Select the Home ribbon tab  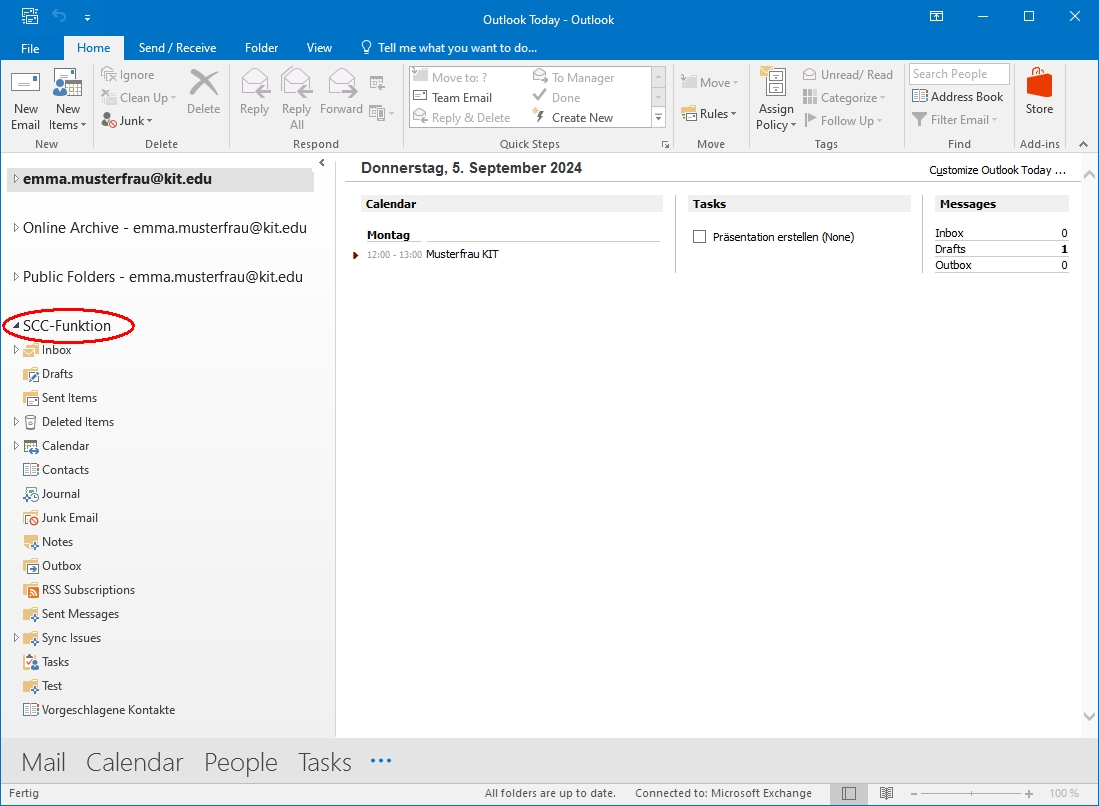93,48
